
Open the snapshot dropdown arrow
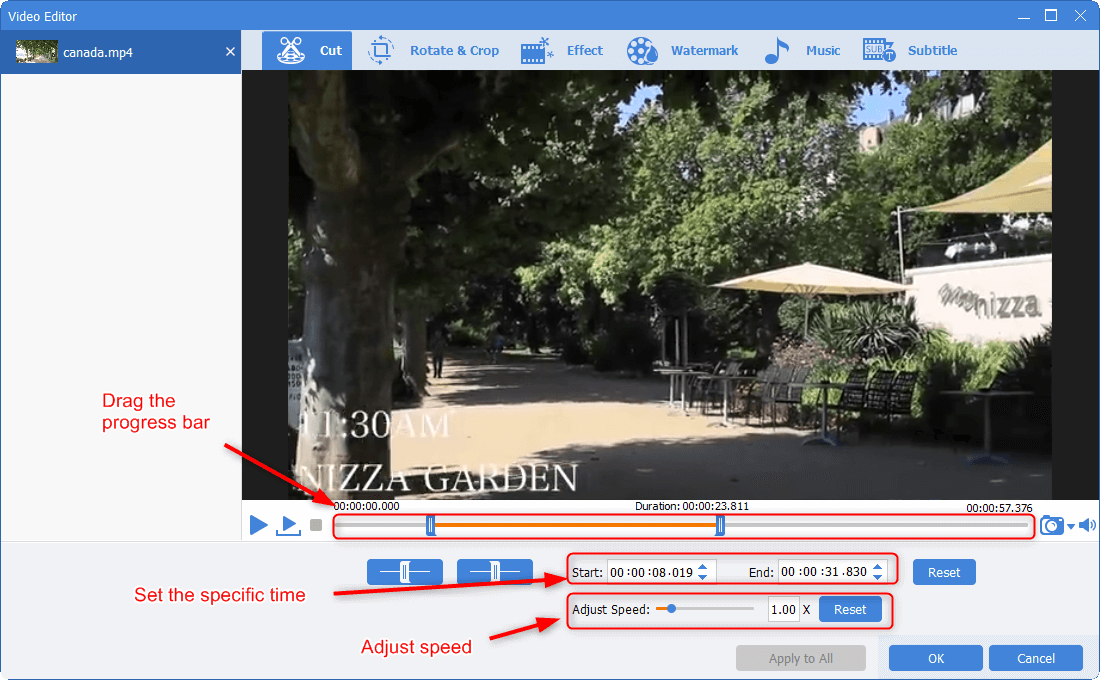1071,526
